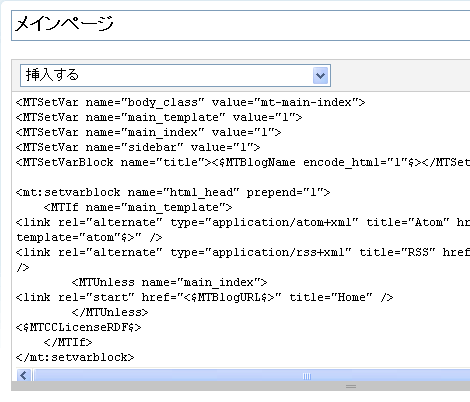The width and height of the screenshot is (470, 402).
Task: Open the 挿入する combo box
Action: coord(175,75)
